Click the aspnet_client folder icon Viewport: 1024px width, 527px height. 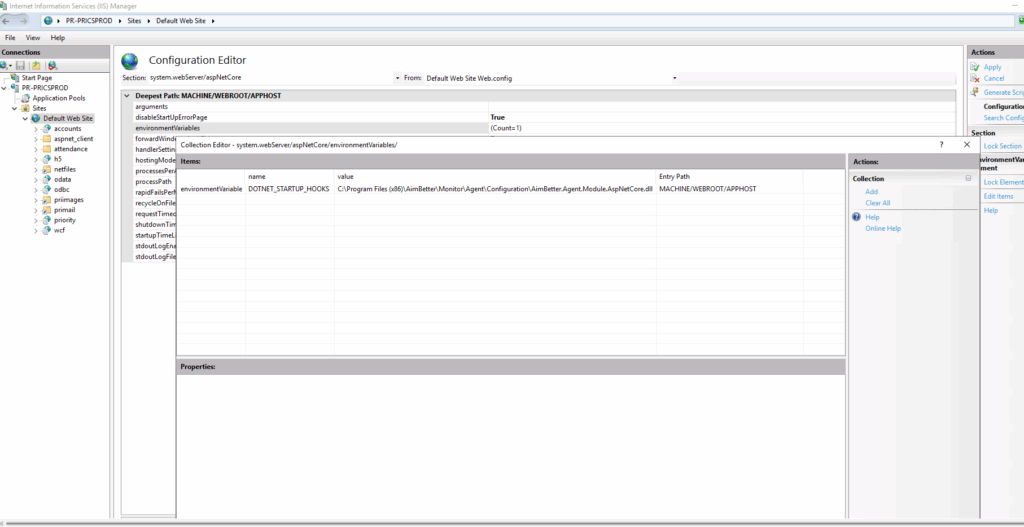[x=46, y=138]
